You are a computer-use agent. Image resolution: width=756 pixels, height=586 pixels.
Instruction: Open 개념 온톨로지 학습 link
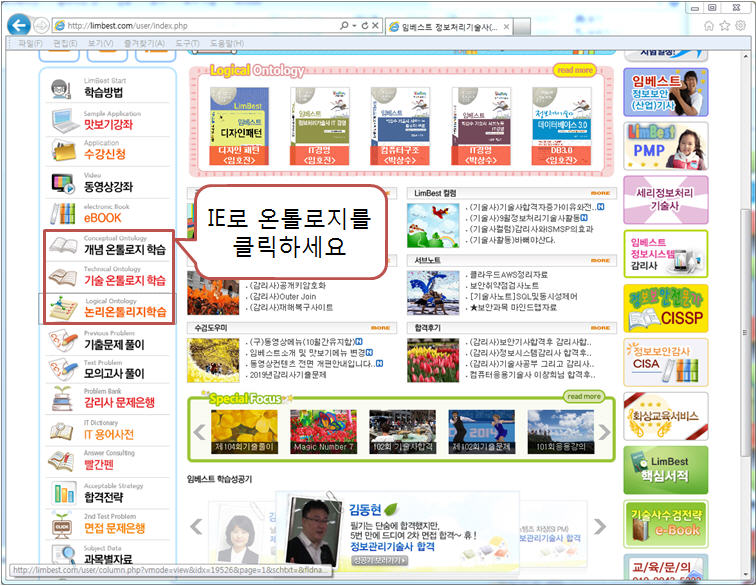[124, 249]
